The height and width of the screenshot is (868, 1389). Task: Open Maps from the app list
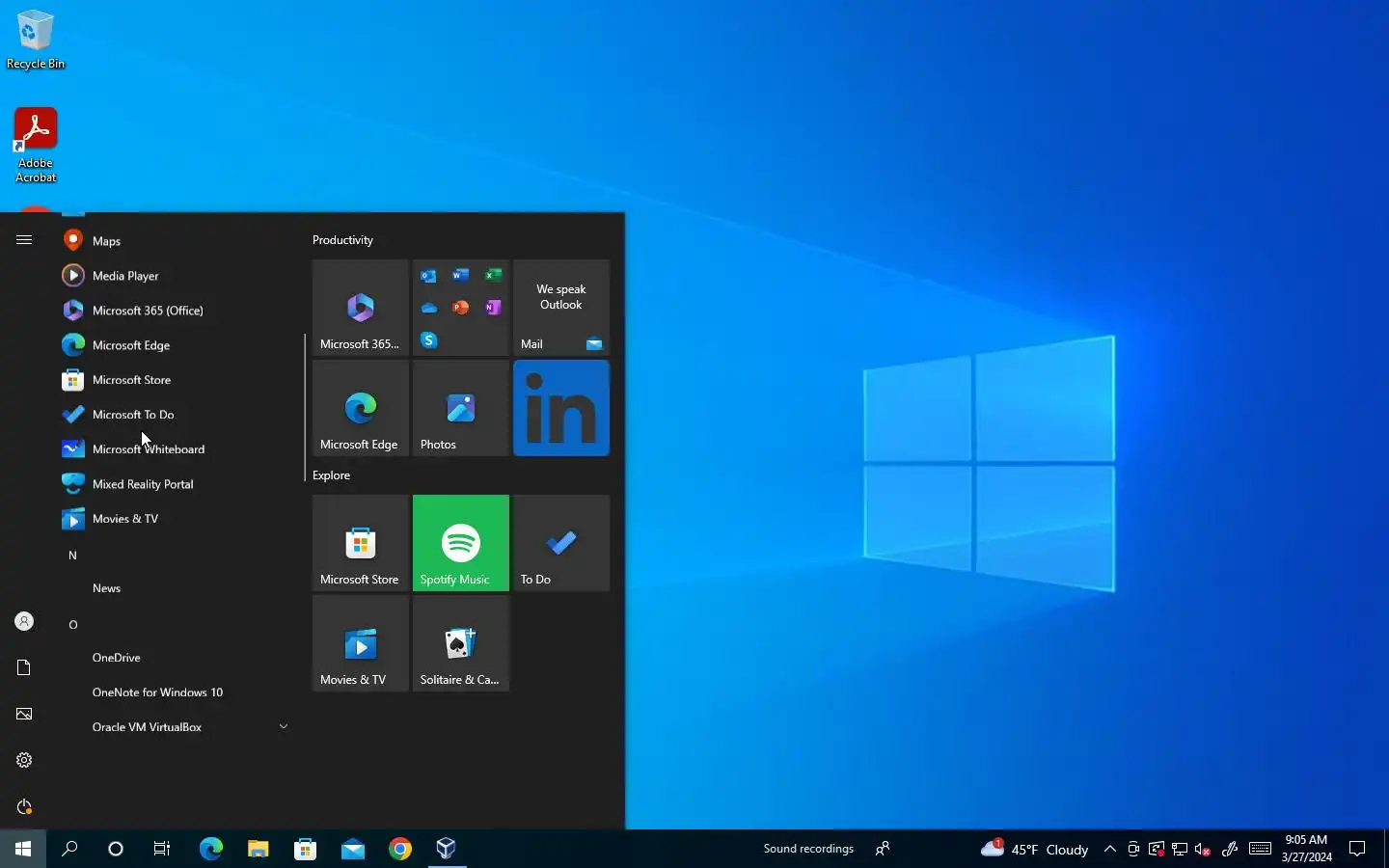tap(174, 241)
